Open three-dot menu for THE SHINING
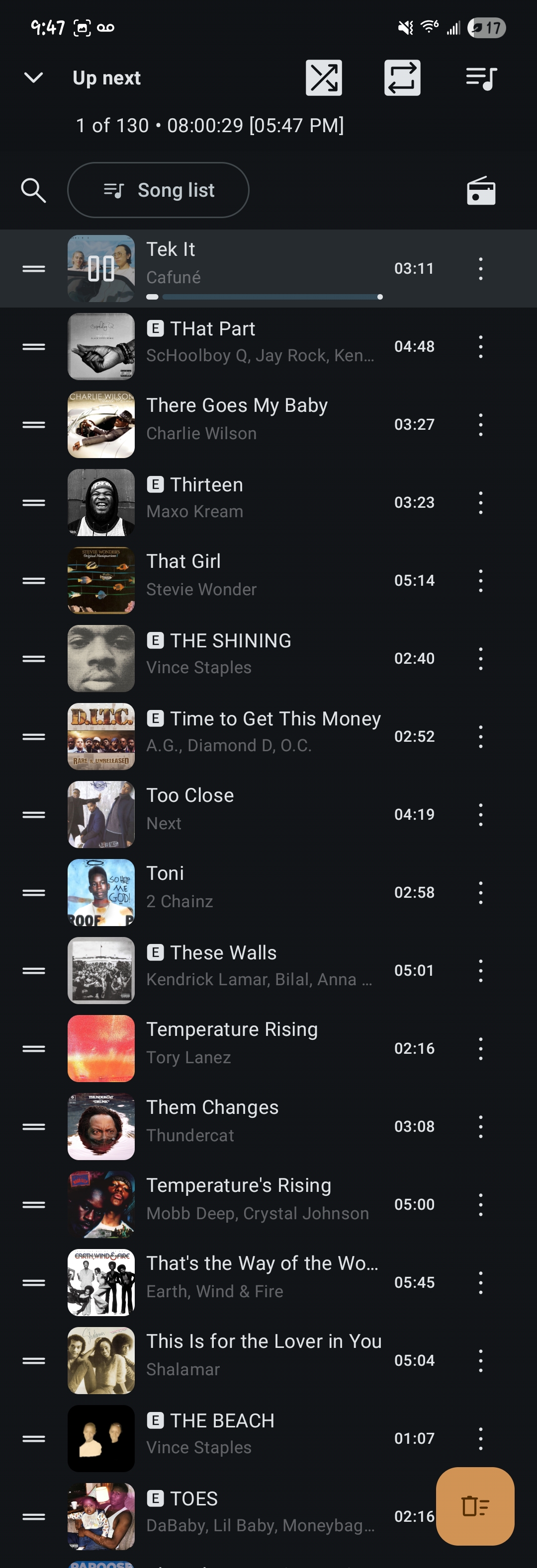This screenshot has width=537, height=1568. coord(480,659)
